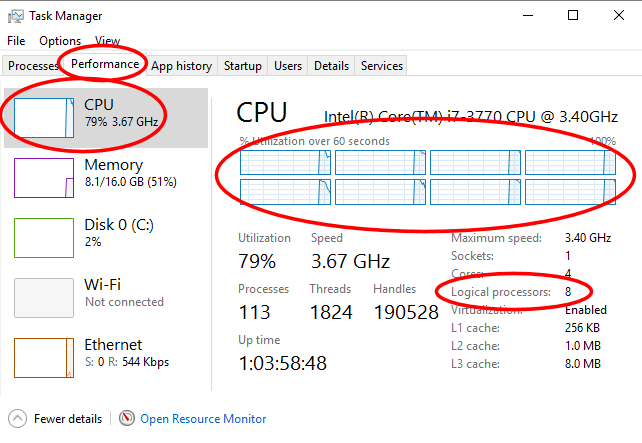Screen dimensions: 642x443
Task: Open Resource Monitor link
Action: [203, 419]
